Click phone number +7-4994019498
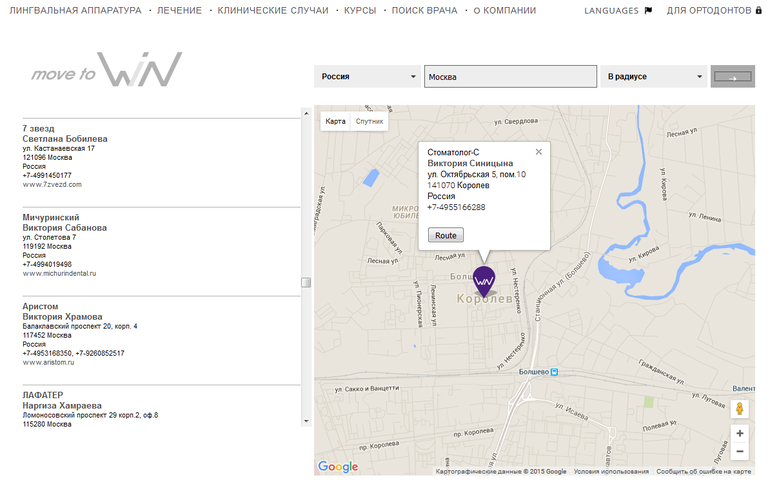This screenshot has width=770, height=500. [x=47, y=264]
